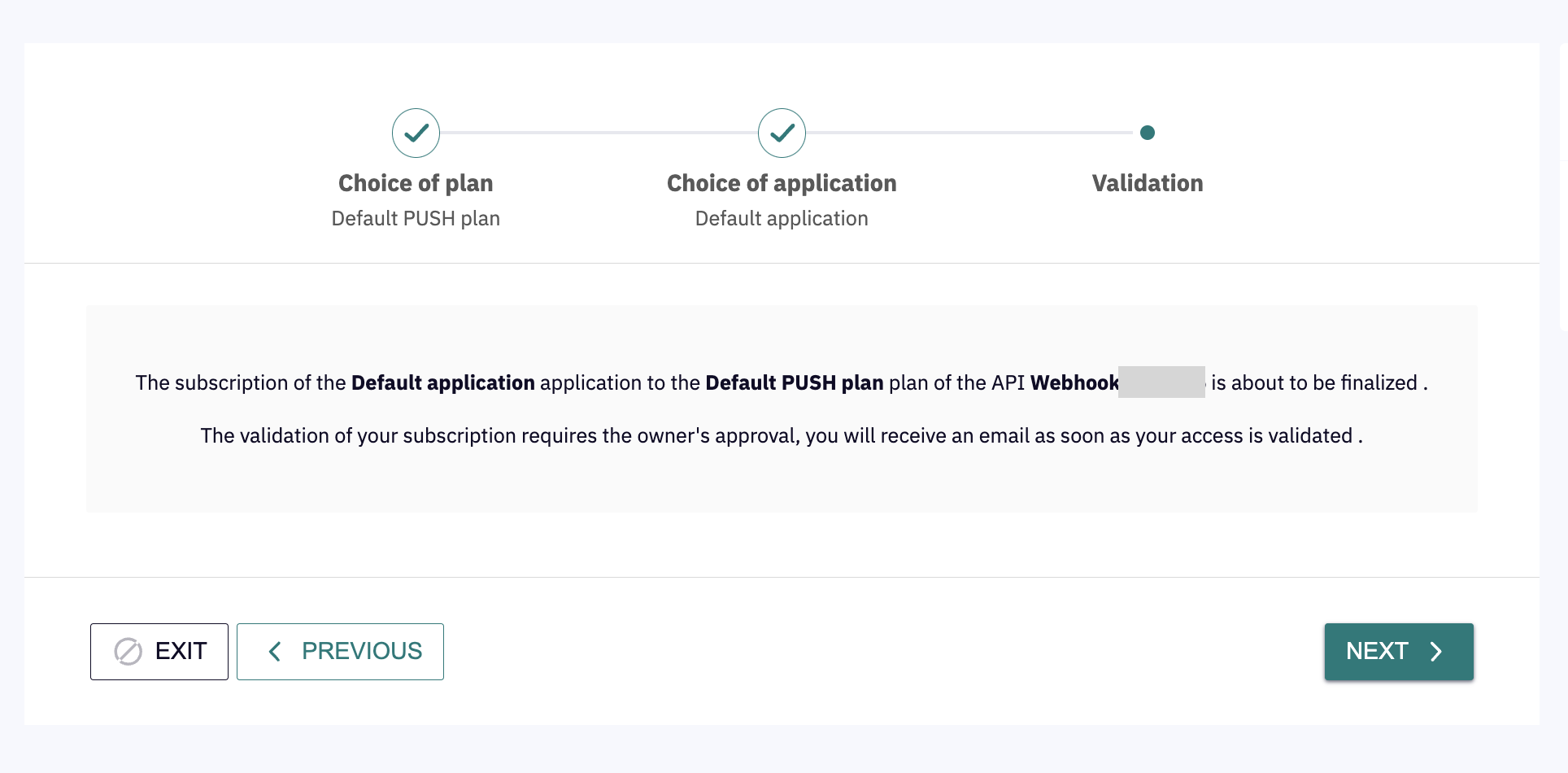Viewport: 1568px width, 773px height.
Task: Click the right chevron in NEXT button
Action: 1436,652
